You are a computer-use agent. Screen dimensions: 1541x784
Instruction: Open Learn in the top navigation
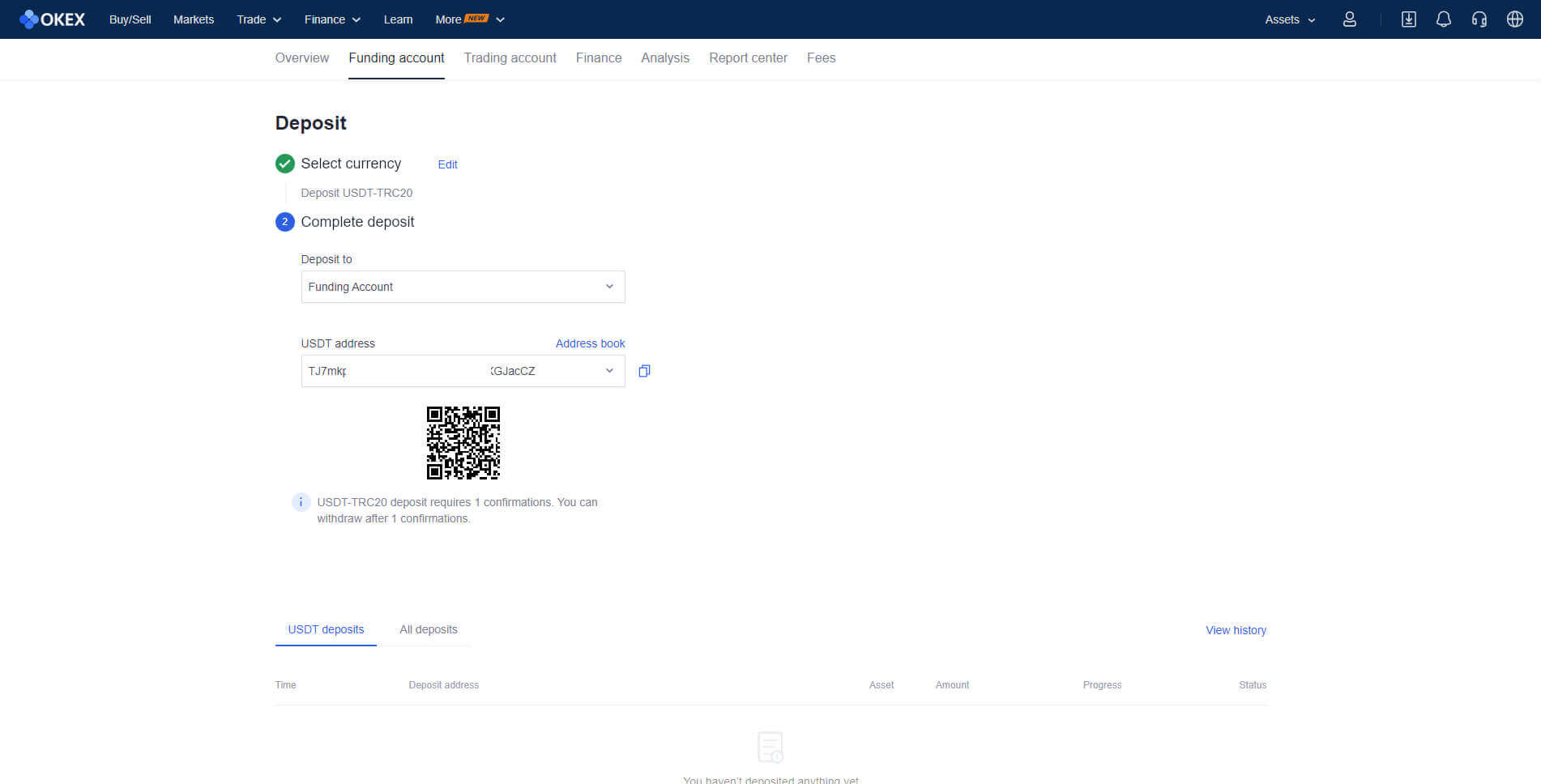click(398, 19)
